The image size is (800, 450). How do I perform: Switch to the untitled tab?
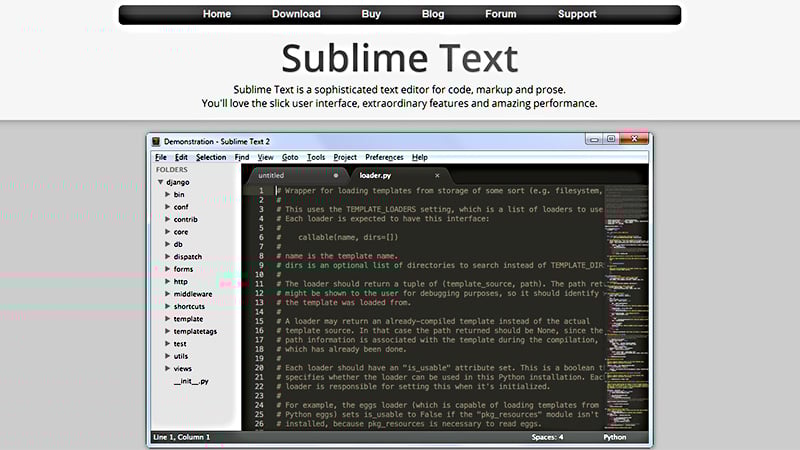272,175
